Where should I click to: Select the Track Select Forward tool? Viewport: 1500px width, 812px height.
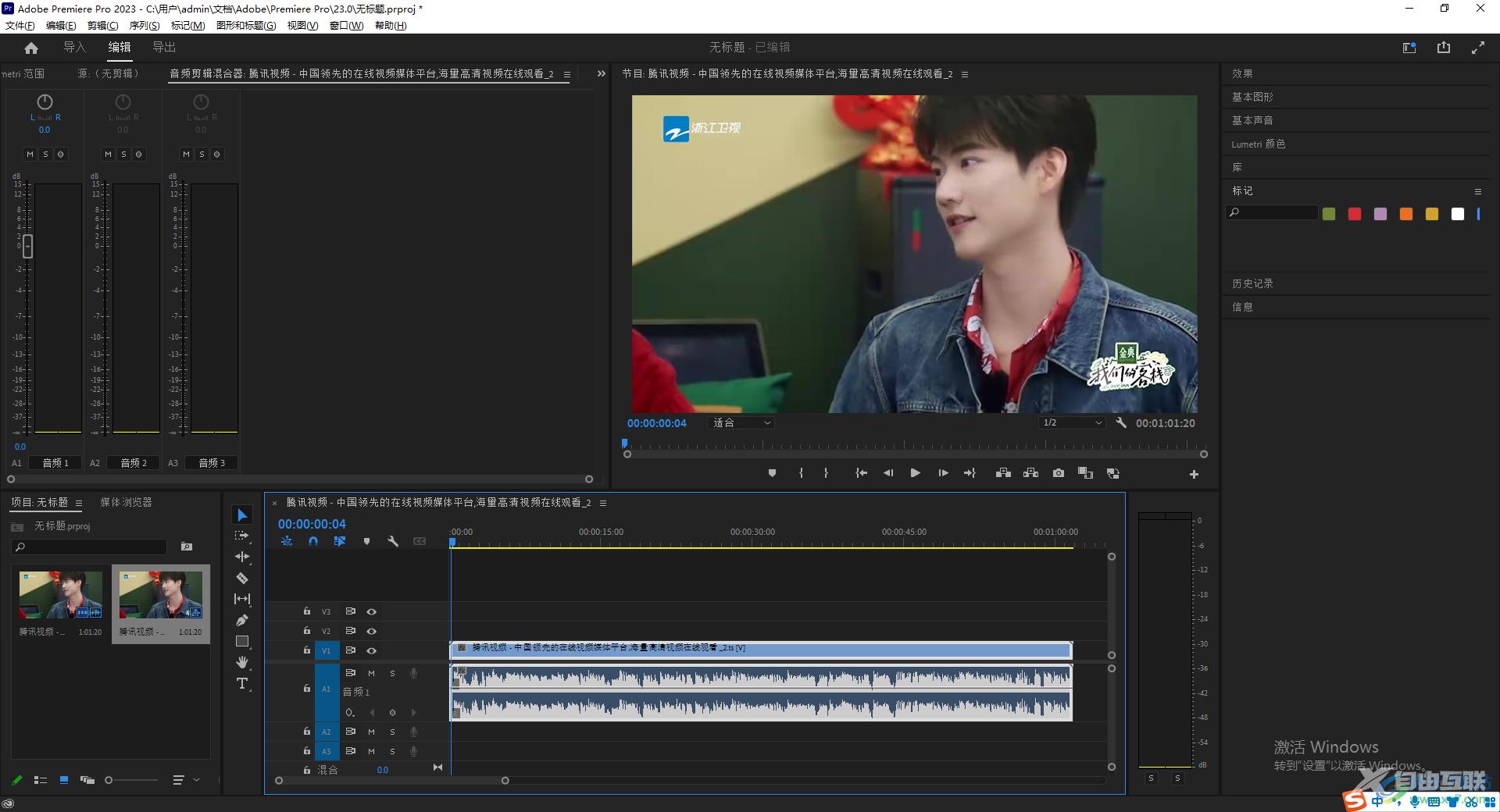(242, 536)
